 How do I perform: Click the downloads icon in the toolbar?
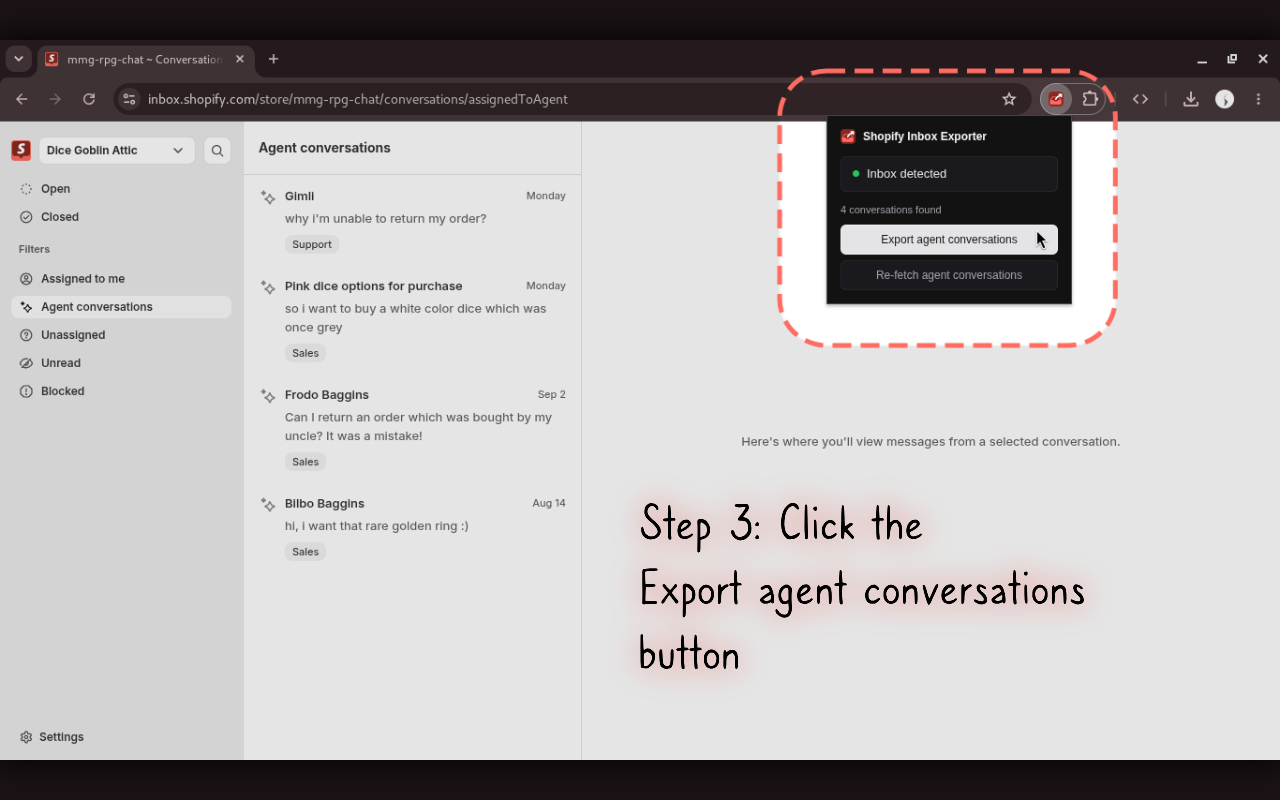point(1190,99)
